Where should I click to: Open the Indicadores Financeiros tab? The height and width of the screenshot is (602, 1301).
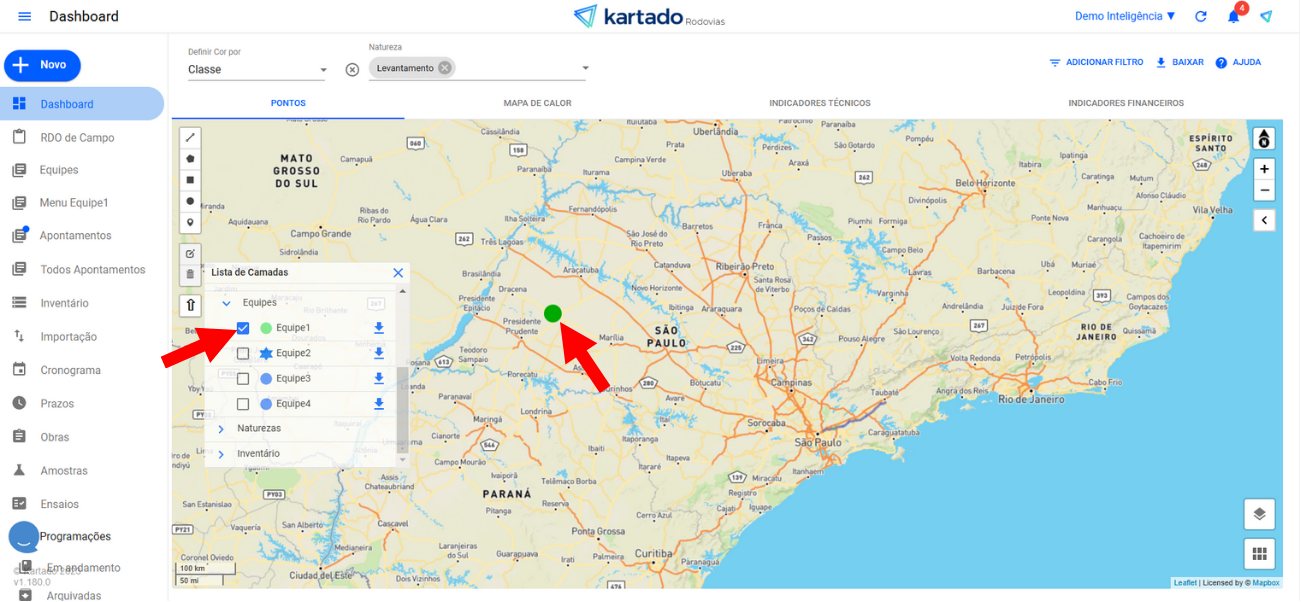[1125, 103]
